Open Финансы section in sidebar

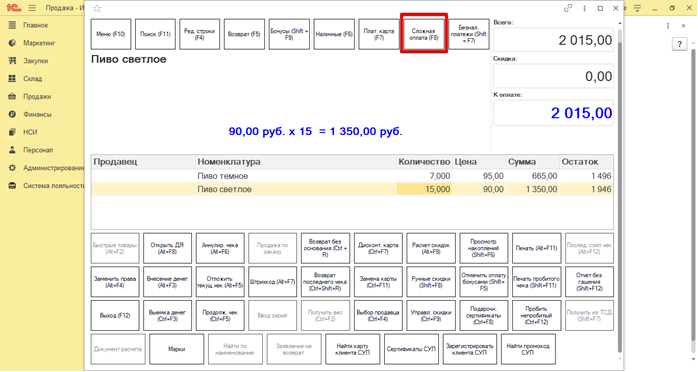(37, 114)
